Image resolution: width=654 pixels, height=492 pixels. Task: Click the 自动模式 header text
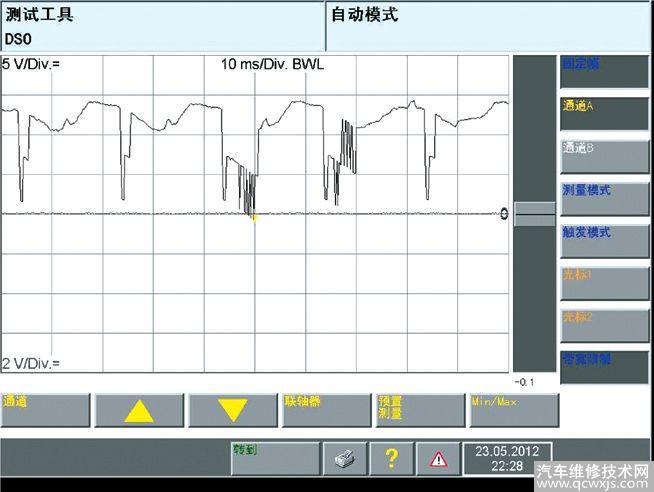click(x=365, y=15)
